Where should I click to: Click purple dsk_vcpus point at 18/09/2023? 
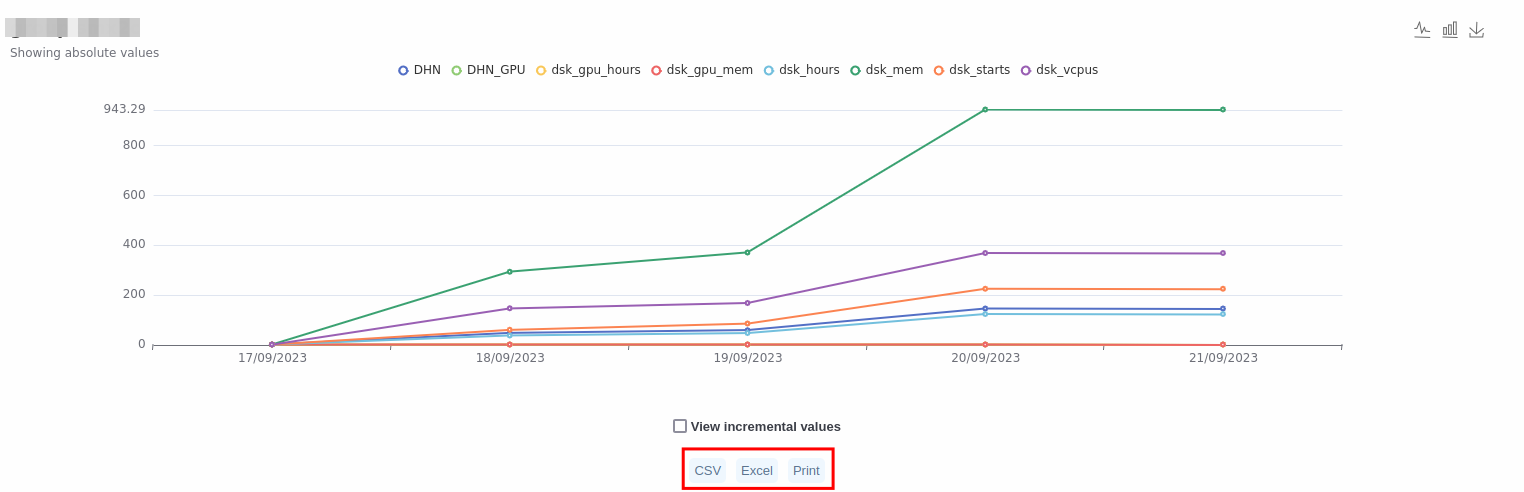pos(509,308)
